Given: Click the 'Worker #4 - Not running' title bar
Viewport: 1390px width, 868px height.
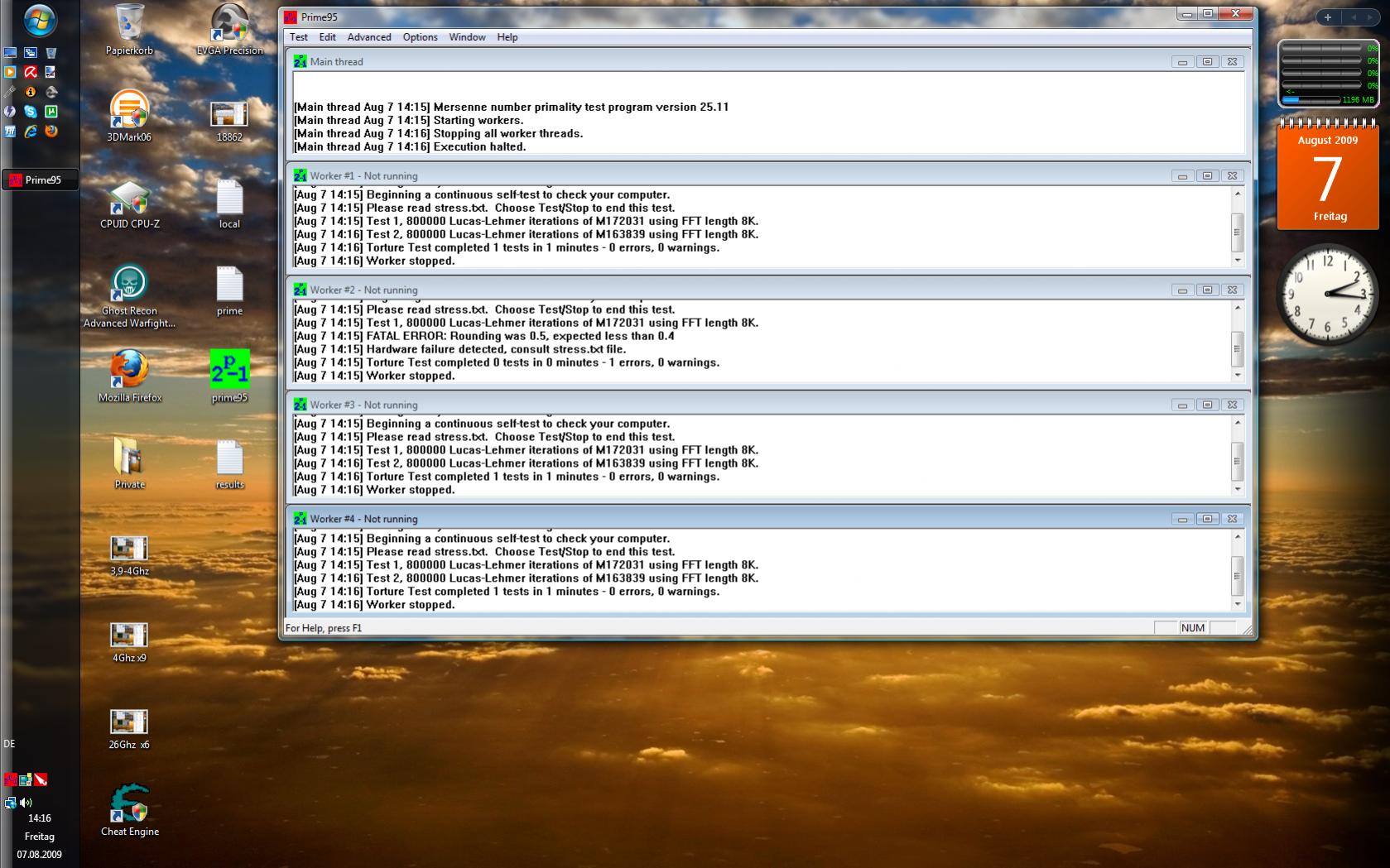Looking at the screenshot, I should pyautogui.click(x=768, y=519).
